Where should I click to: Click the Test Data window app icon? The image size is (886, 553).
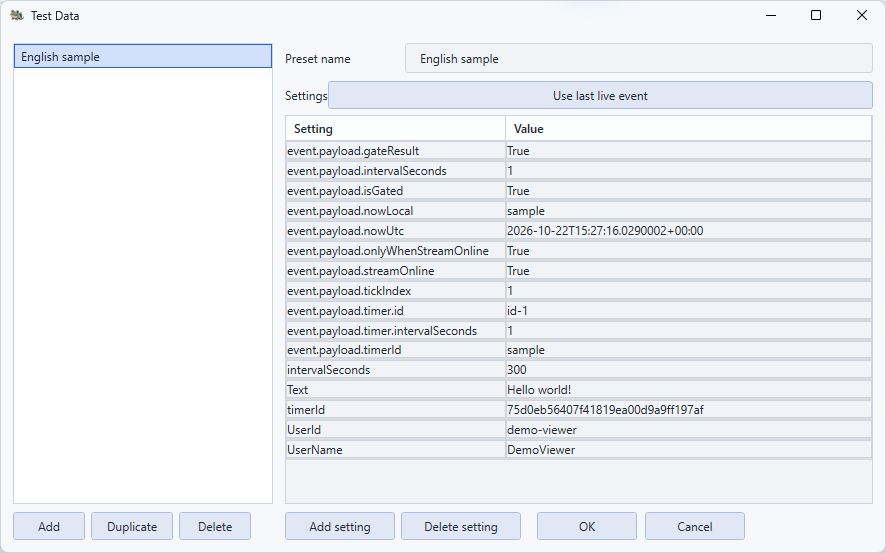[16, 15]
